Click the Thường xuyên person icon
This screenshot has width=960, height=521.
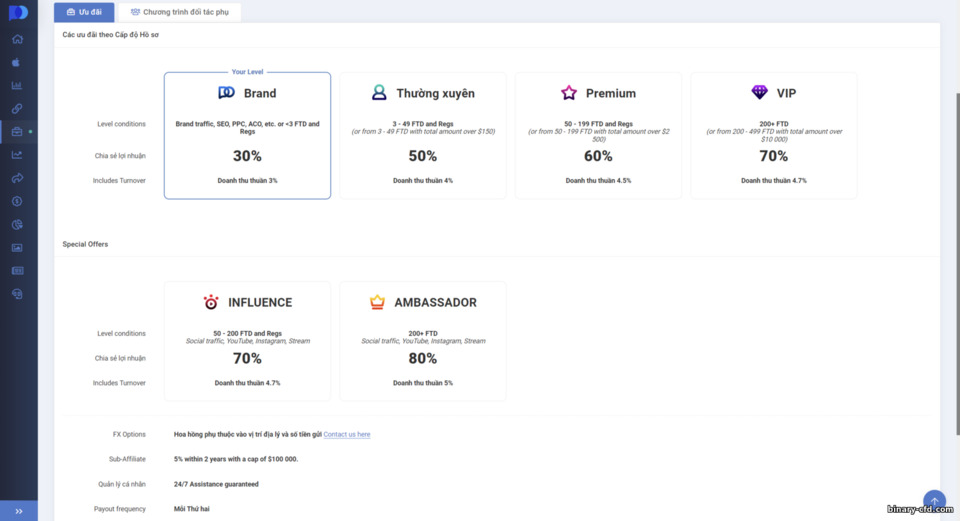click(379, 92)
